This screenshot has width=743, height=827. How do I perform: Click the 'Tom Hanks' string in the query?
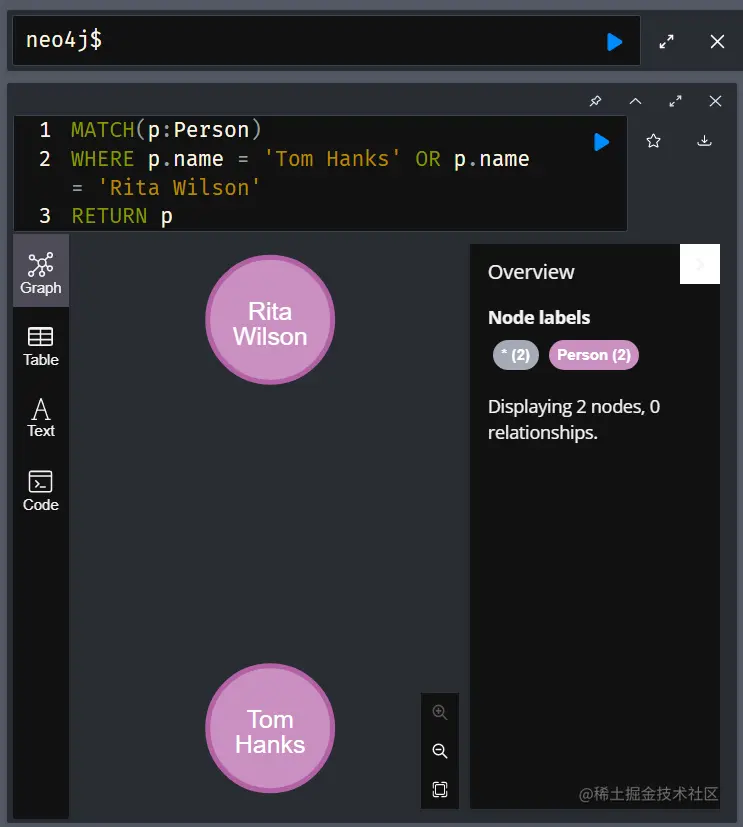tap(332, 159)
